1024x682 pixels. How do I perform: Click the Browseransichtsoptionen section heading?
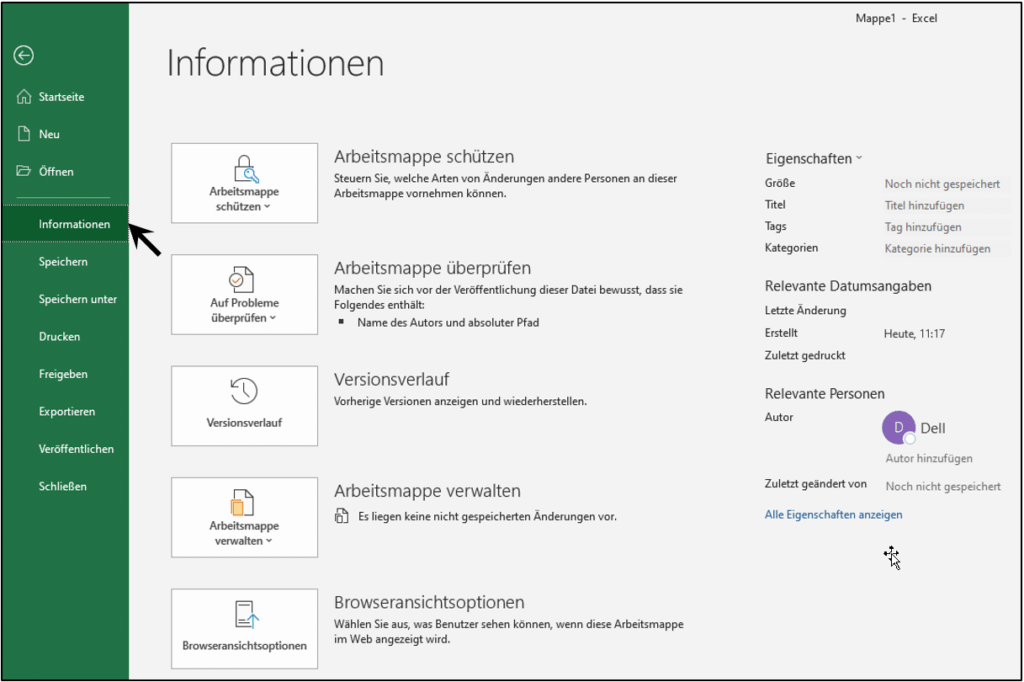(x=429, y=602)
